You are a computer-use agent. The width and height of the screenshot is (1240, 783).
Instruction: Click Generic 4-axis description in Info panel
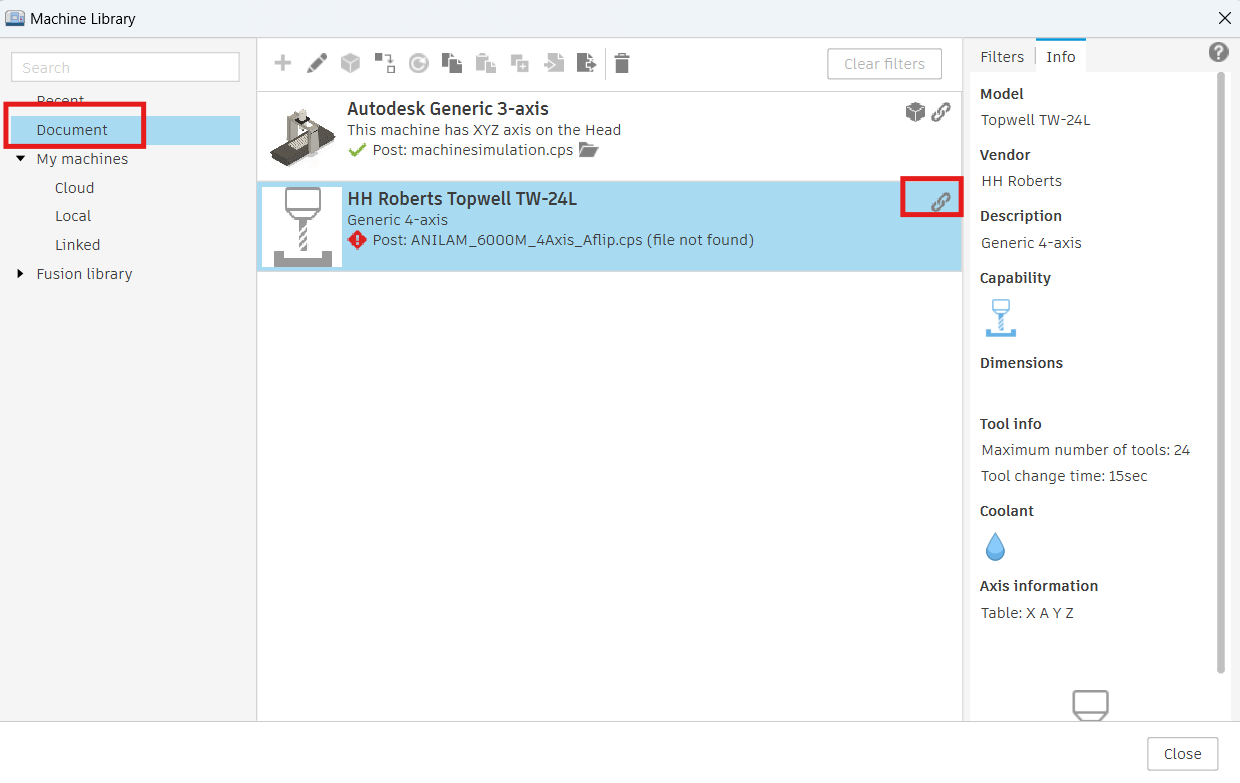coord(1031,243)
